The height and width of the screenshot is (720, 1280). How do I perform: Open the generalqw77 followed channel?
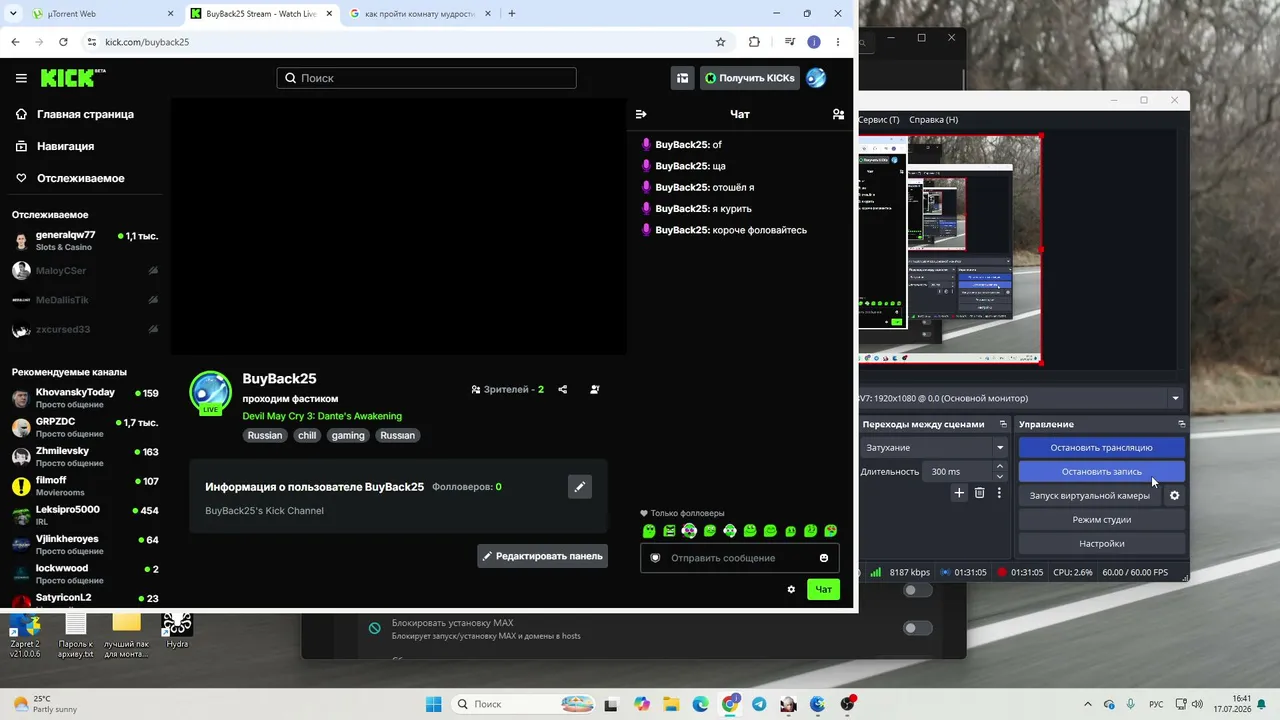click(x=85, y=241)
